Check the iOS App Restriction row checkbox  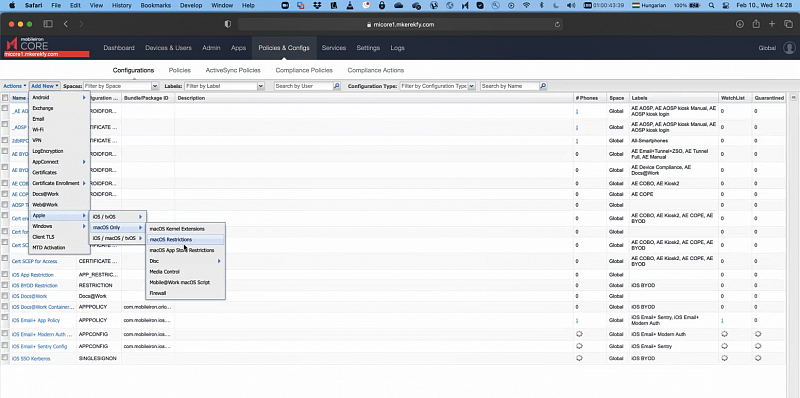click(5, 275)
